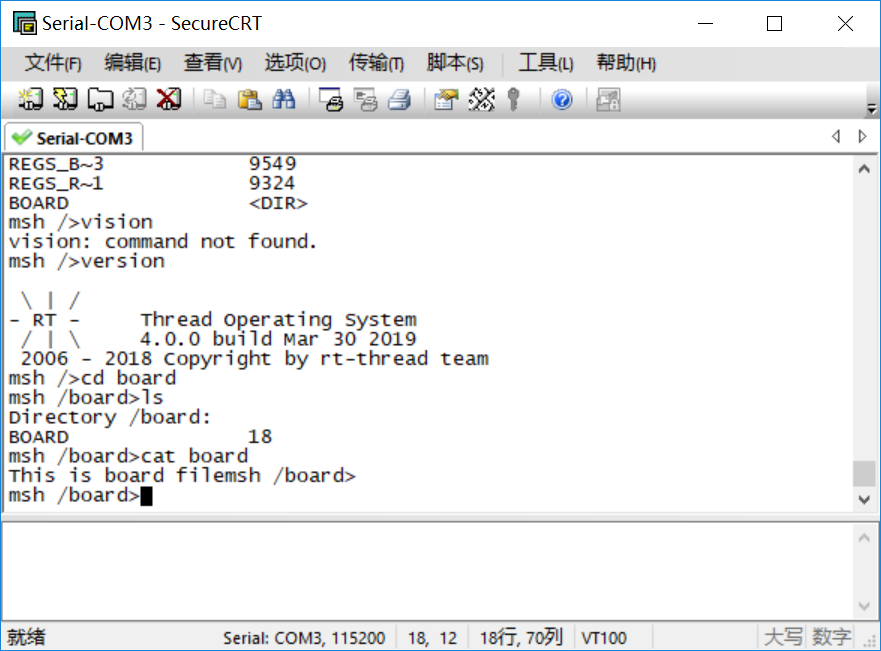The height and width of the screenshot is (651, 881).
Task: Click the terminal scrollbar thumb
Action: 864,473
